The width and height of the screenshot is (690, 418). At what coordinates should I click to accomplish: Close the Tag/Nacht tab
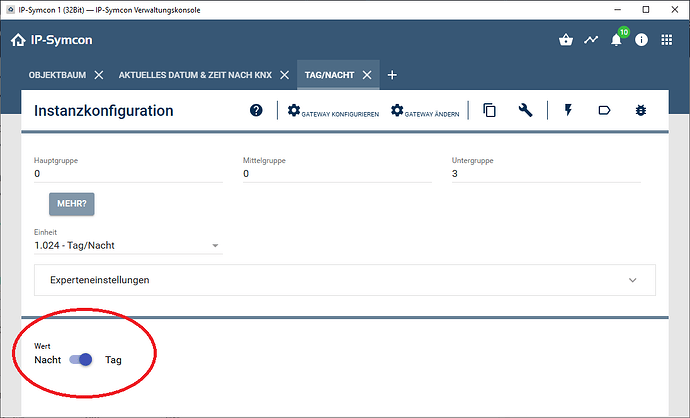[x=367, y=75]
